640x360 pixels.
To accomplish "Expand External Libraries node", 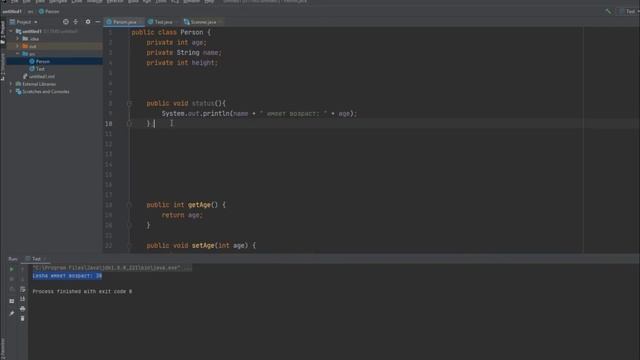I will click(11, 84).
